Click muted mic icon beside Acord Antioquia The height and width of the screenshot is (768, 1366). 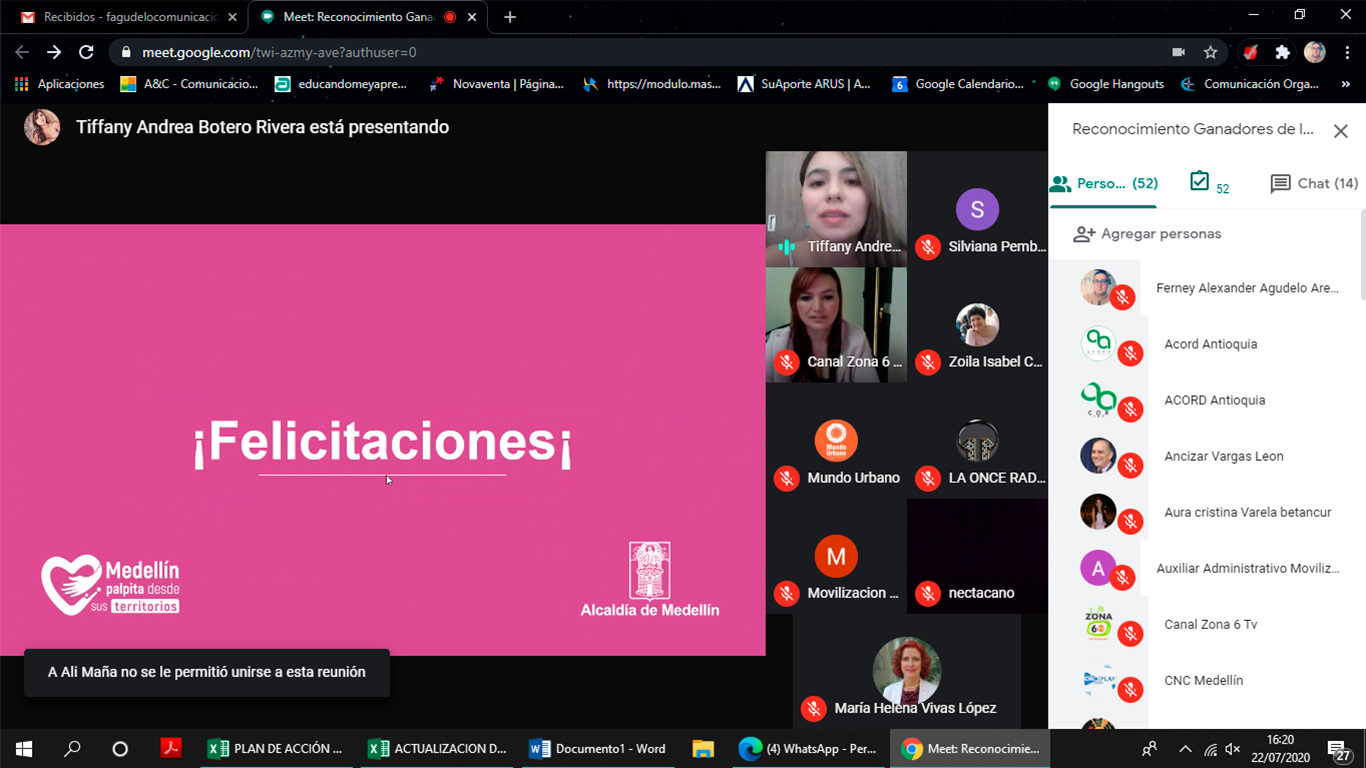pyautogui.click(x=1130, y=353)
